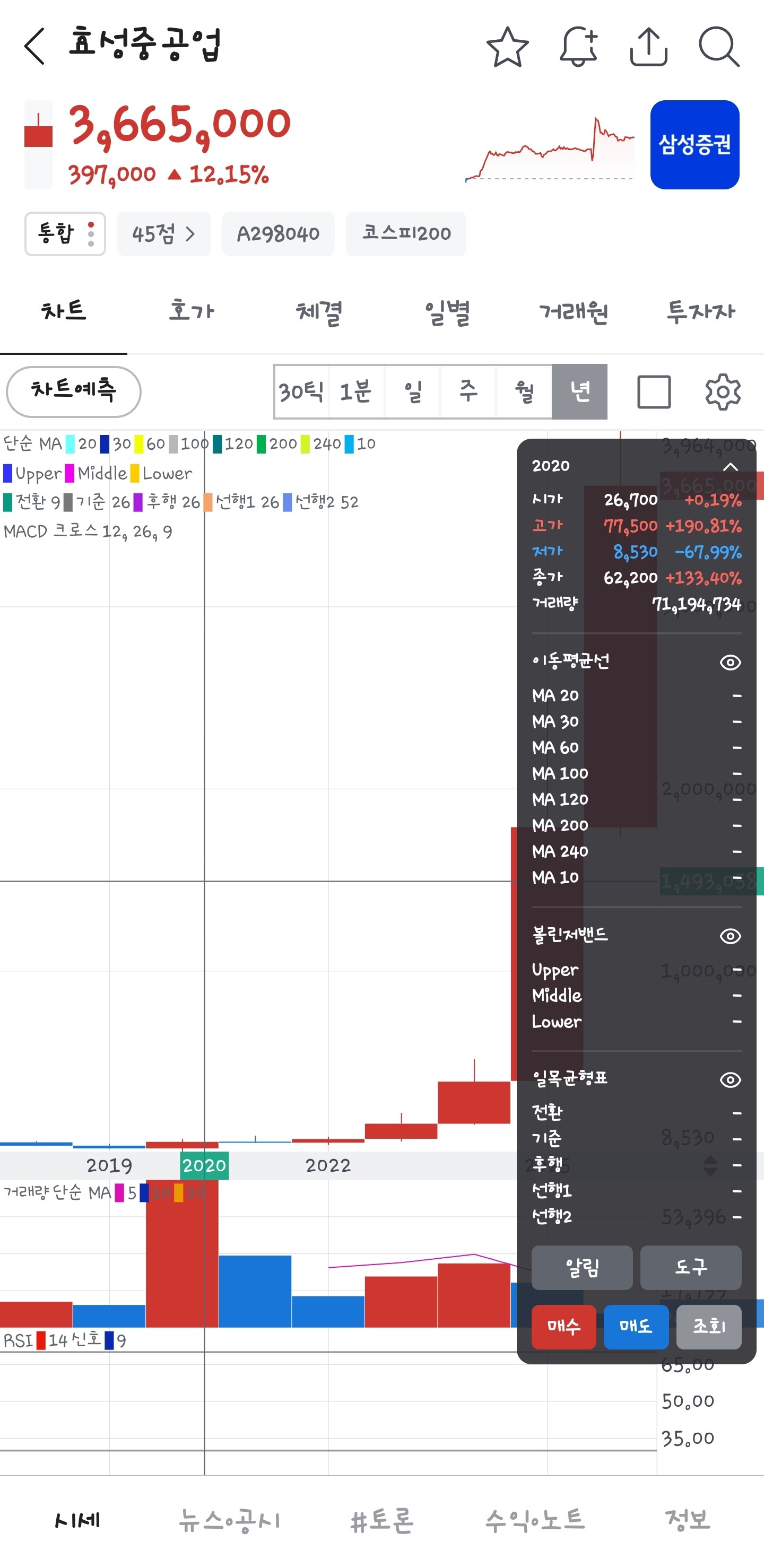Tap the current price 3,665,000
764x1568 pixels.
click(x=179, y=126)
